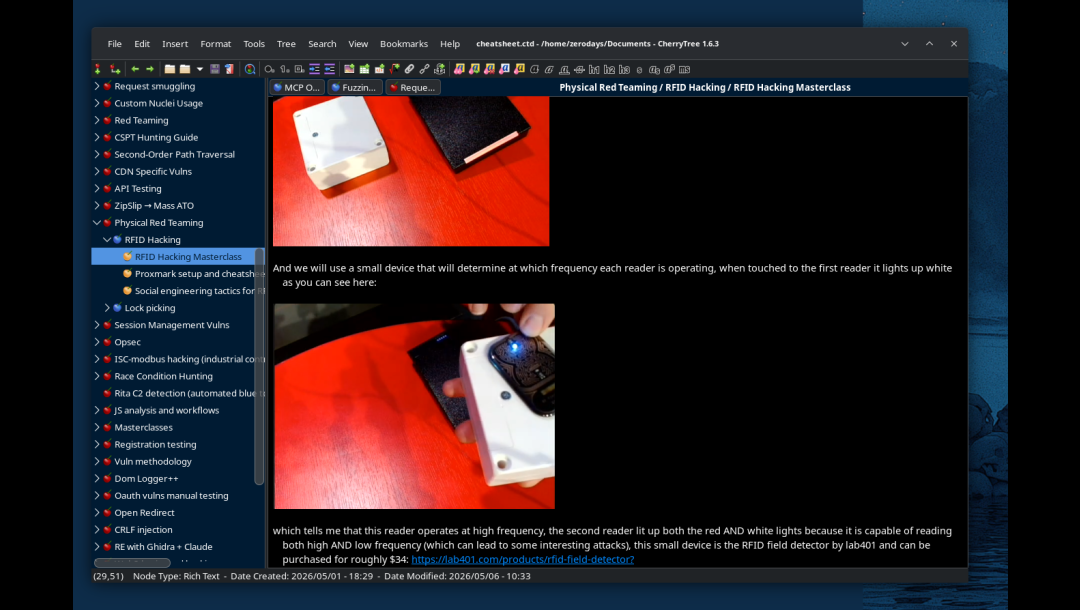Insert LaTeX math formula
Image resolution: width=1080 pixels, height=610 pixels.
[x=394, y=69]
